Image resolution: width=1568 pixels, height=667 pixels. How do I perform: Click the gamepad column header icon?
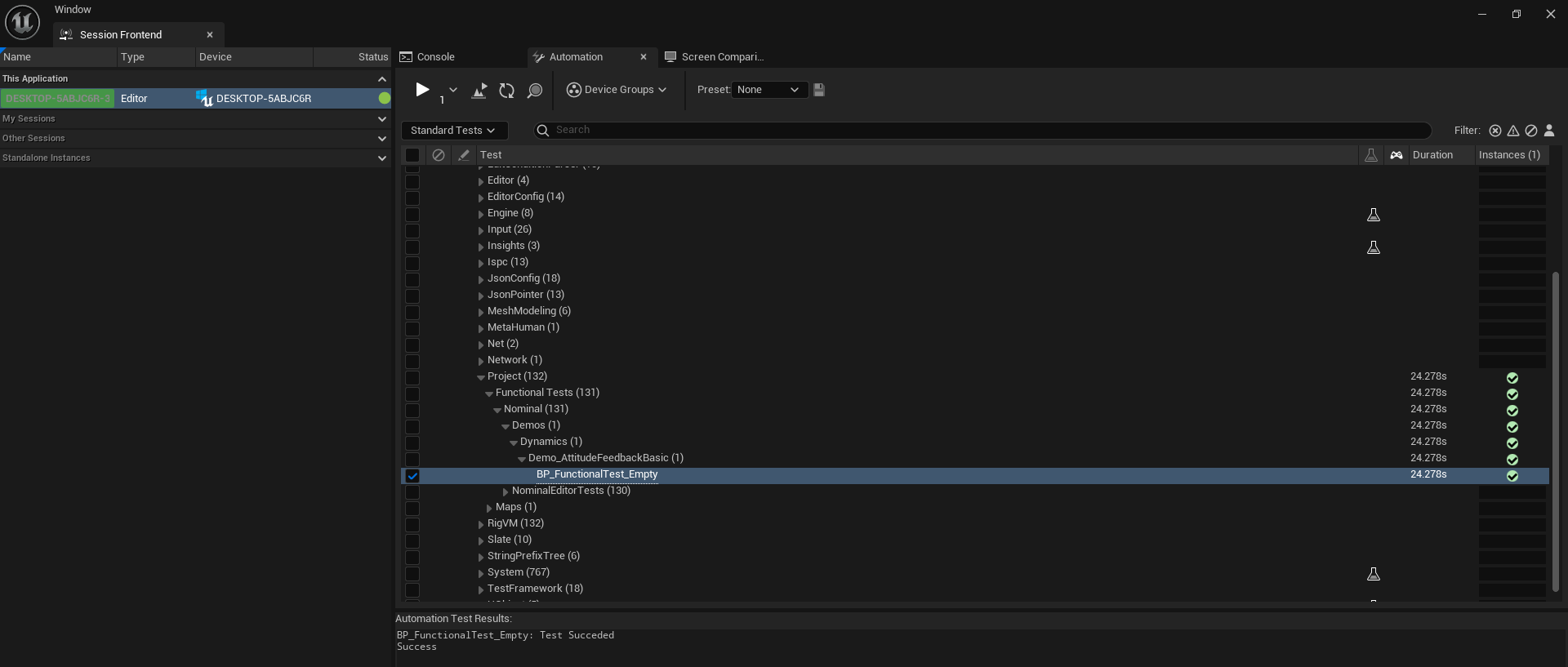pyautogui.click(x=1396, y=155)
